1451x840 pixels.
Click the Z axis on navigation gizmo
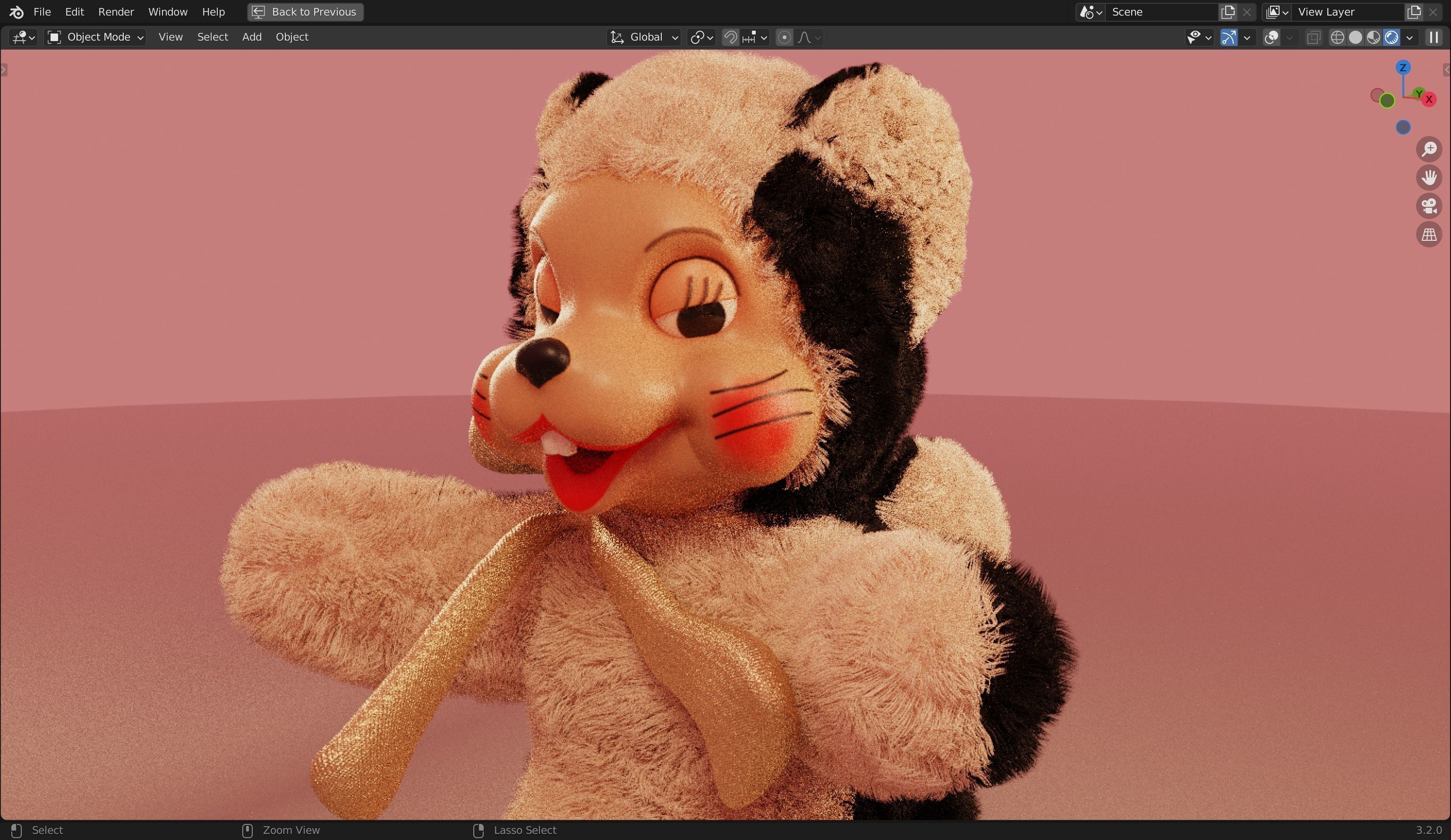coord(1403,68)
